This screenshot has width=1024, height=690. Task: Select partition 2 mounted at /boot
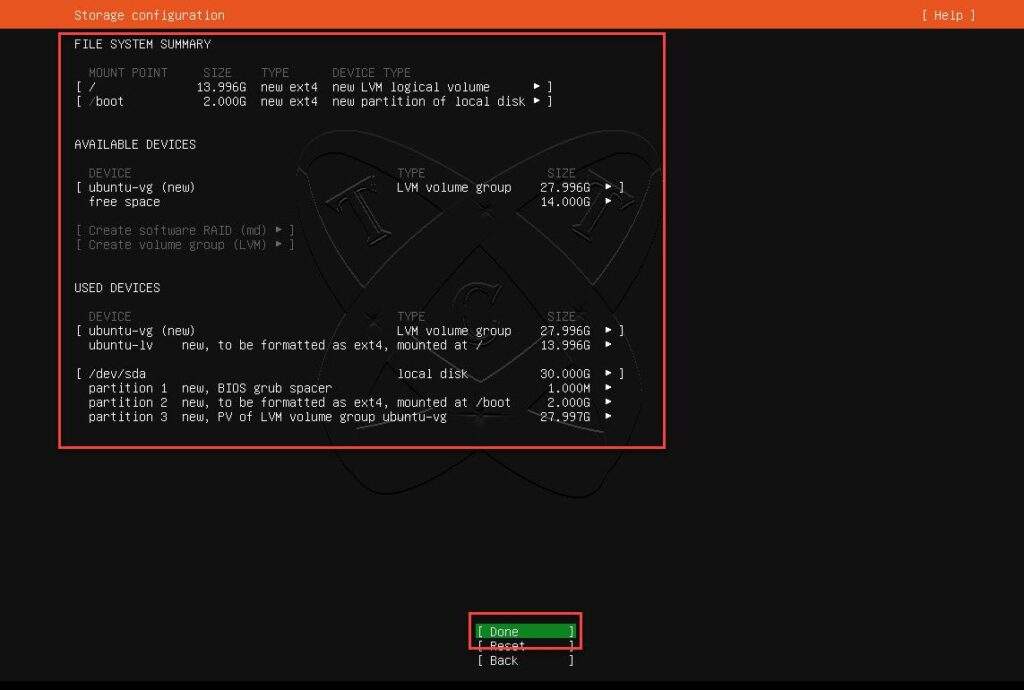(350, 403)
